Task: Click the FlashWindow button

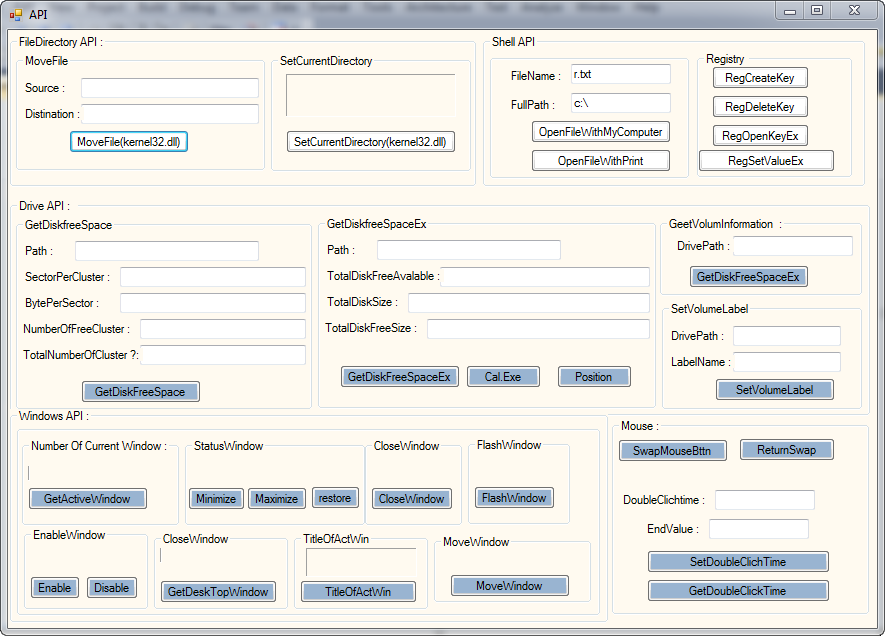Action: 514,498
